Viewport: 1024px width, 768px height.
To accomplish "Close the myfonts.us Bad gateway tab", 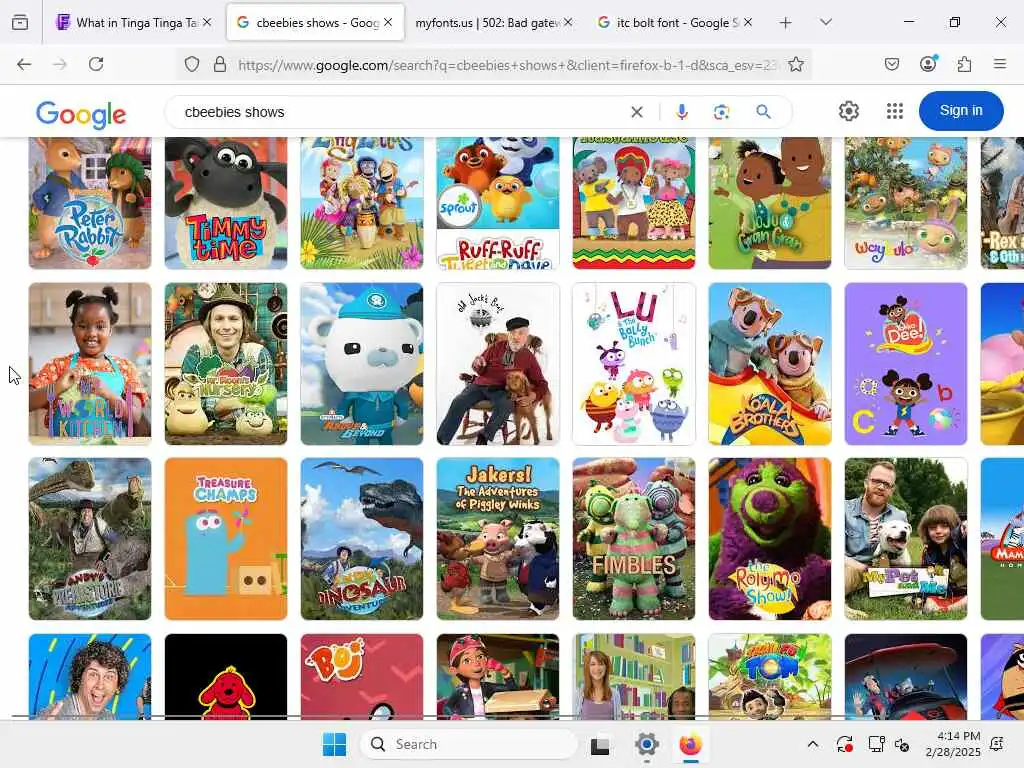I will 568,22.
